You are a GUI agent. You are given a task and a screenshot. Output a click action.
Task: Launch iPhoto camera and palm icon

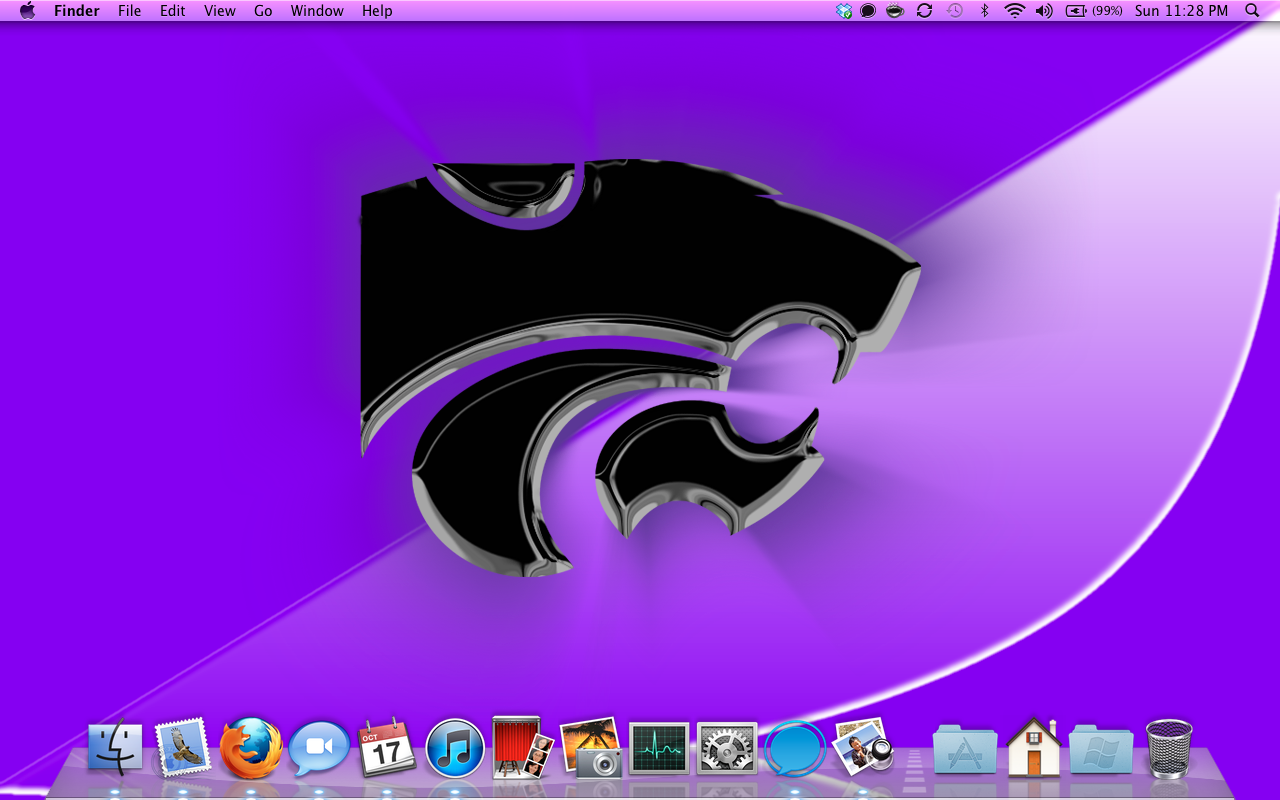point(591,748)
